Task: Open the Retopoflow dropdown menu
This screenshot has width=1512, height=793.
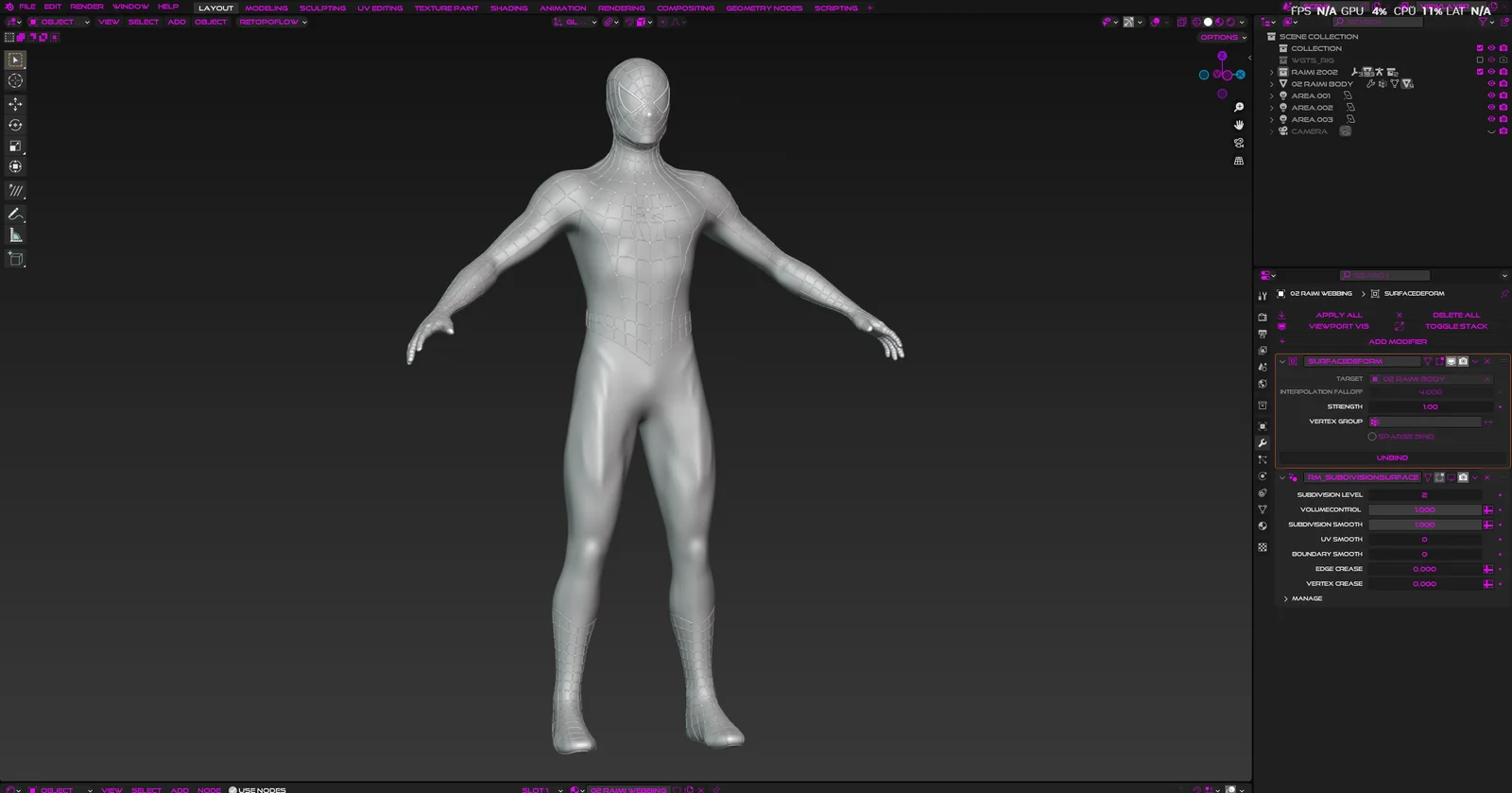Action: click(x=273, y=22)
